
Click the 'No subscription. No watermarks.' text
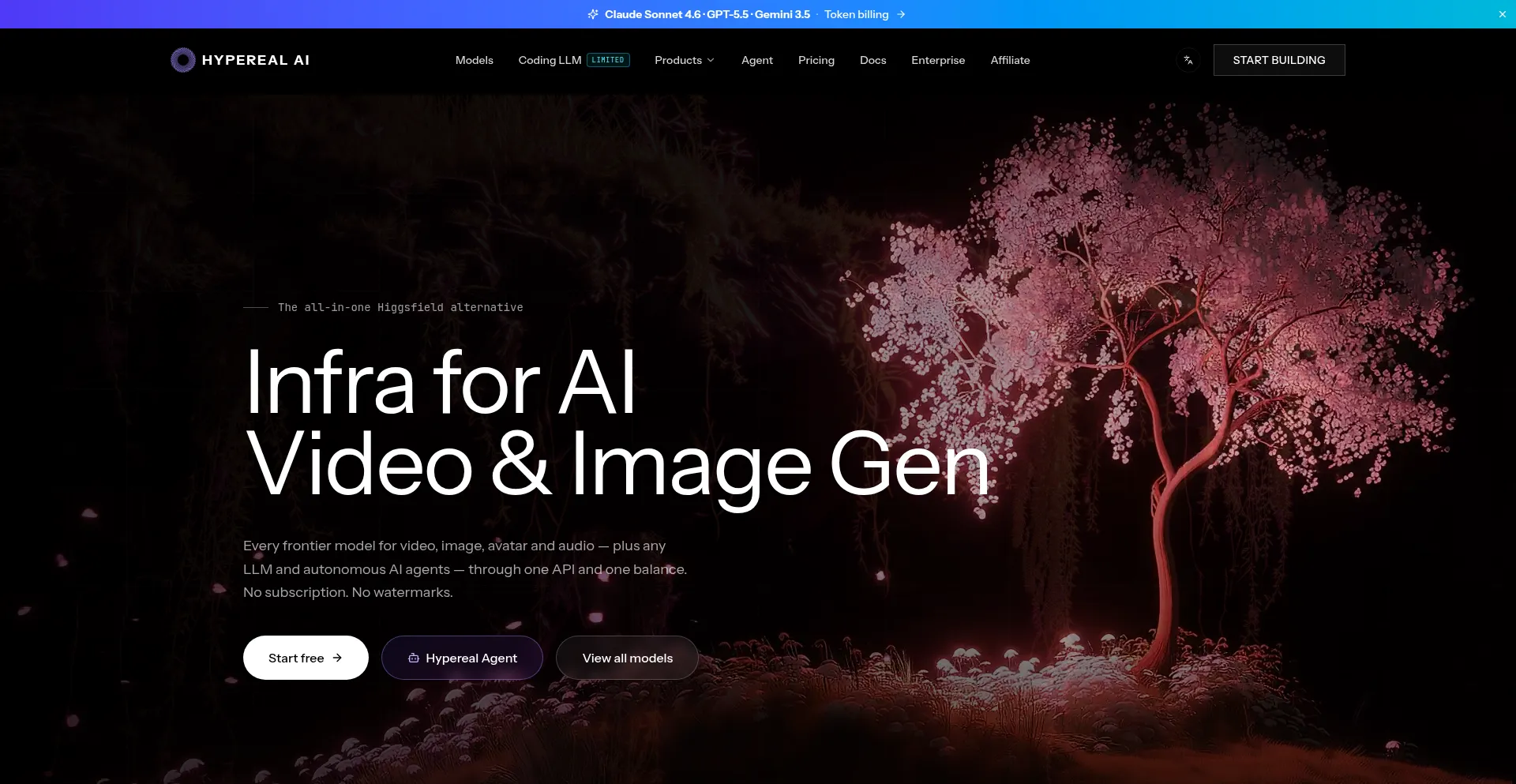(x=348, y=592)
